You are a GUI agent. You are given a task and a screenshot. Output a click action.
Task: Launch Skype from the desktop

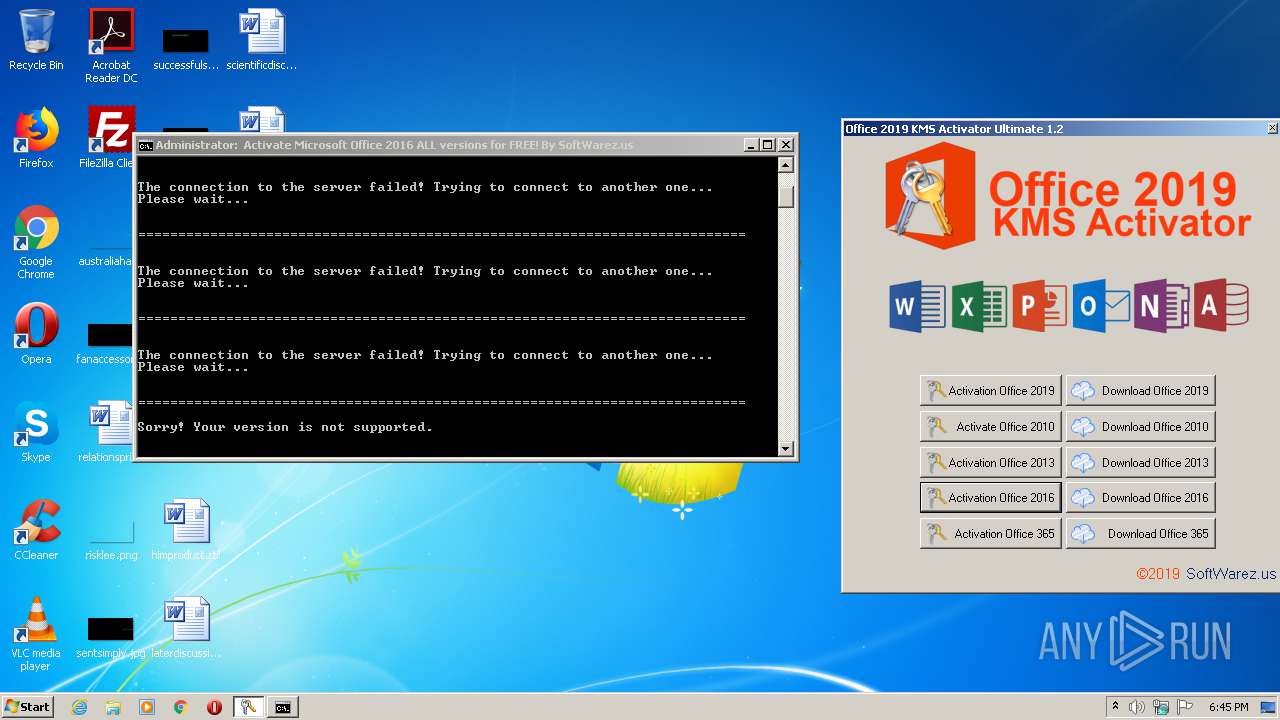pyautogui.click(x=36, y=432)
